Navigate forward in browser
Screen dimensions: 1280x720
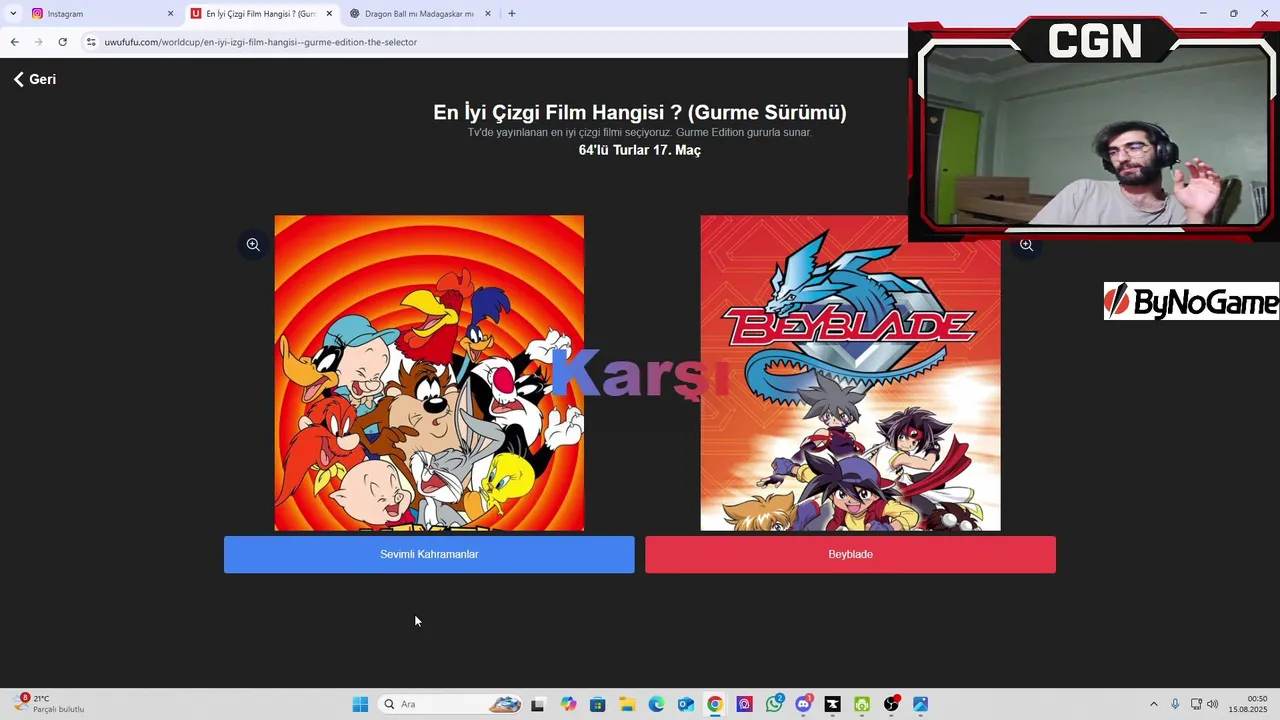point(38,42)
